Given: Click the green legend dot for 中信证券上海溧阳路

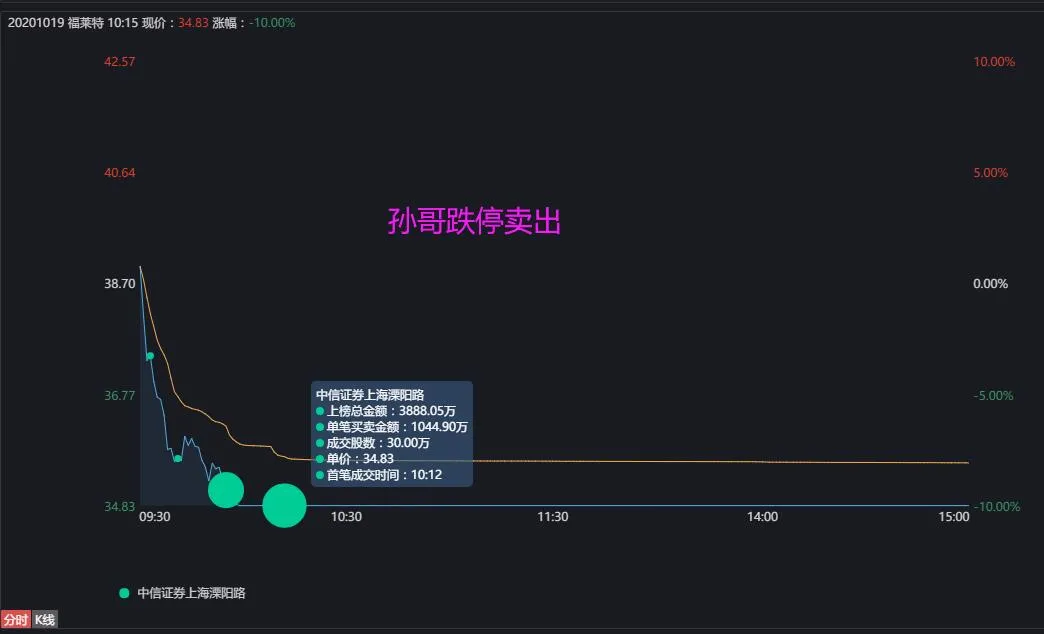Looking at the screenshot, I should click(122, 592).
